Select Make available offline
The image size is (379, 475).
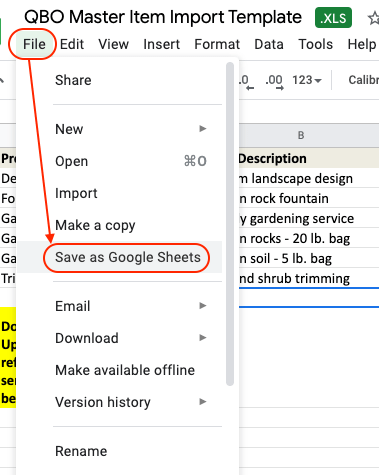coord(119,370)
